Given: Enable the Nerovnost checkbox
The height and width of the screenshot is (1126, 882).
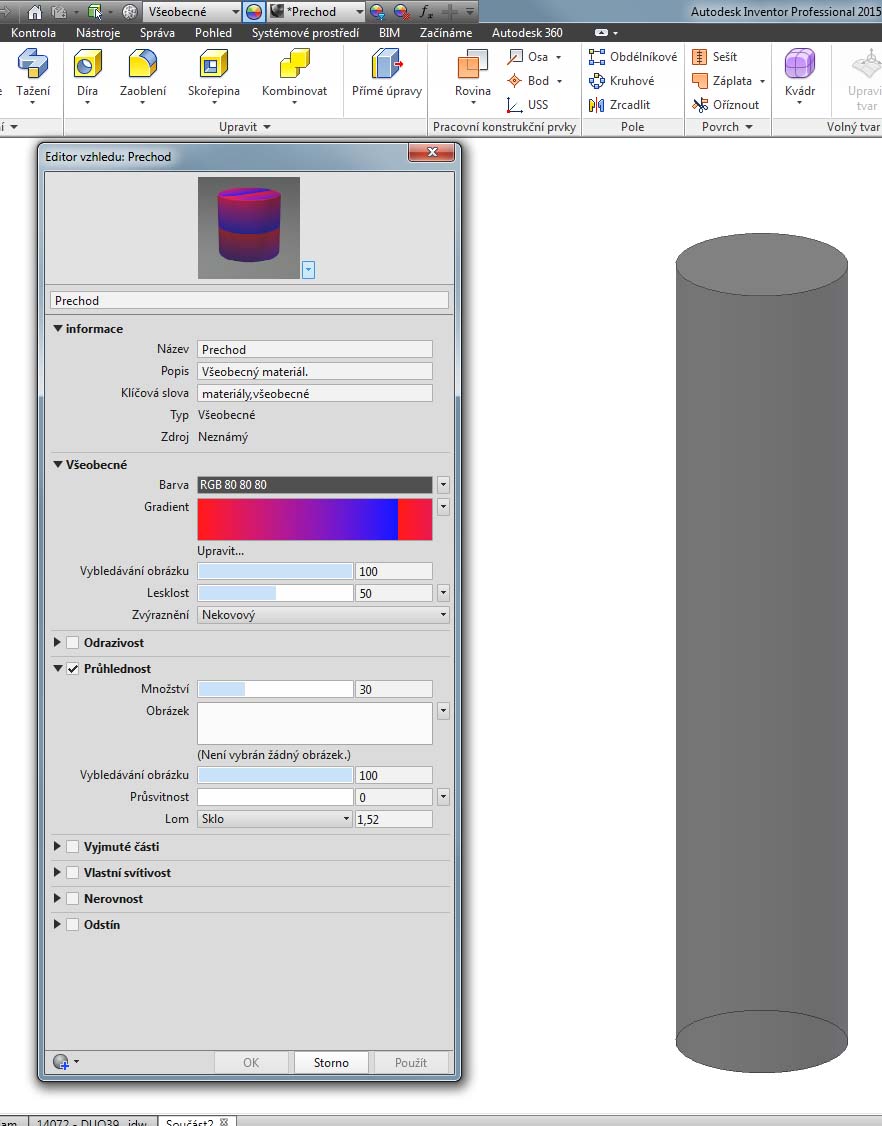Looking at the screenshot, I should (73, 899).
